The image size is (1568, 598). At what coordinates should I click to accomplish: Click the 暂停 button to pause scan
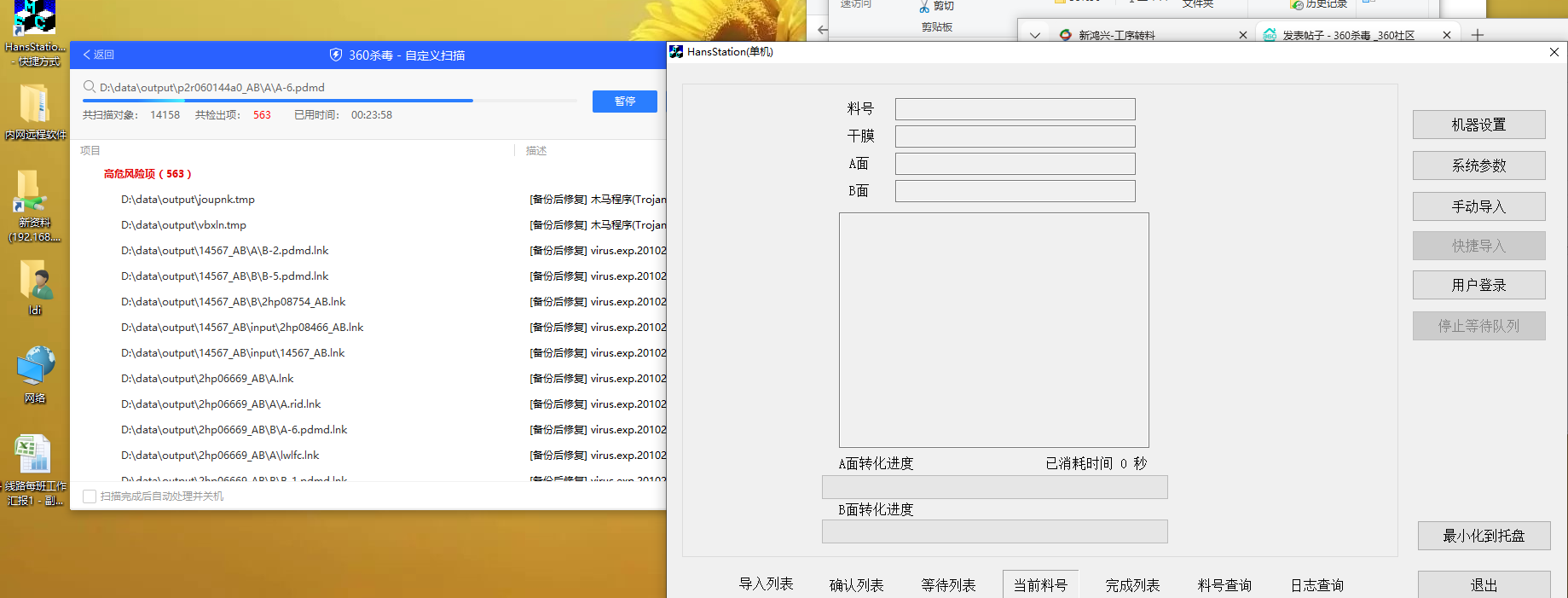625,101
